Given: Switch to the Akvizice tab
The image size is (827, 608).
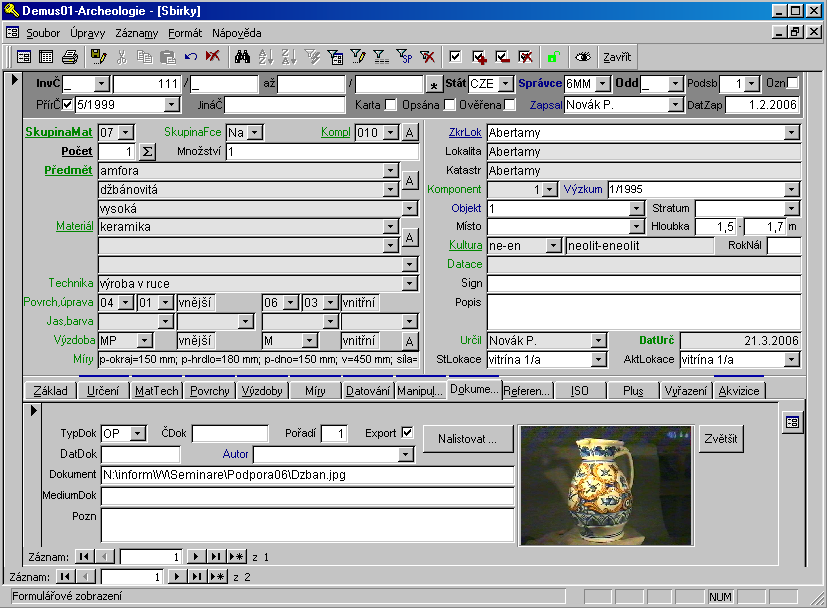Looking at the screenshot, I should 738,391.
